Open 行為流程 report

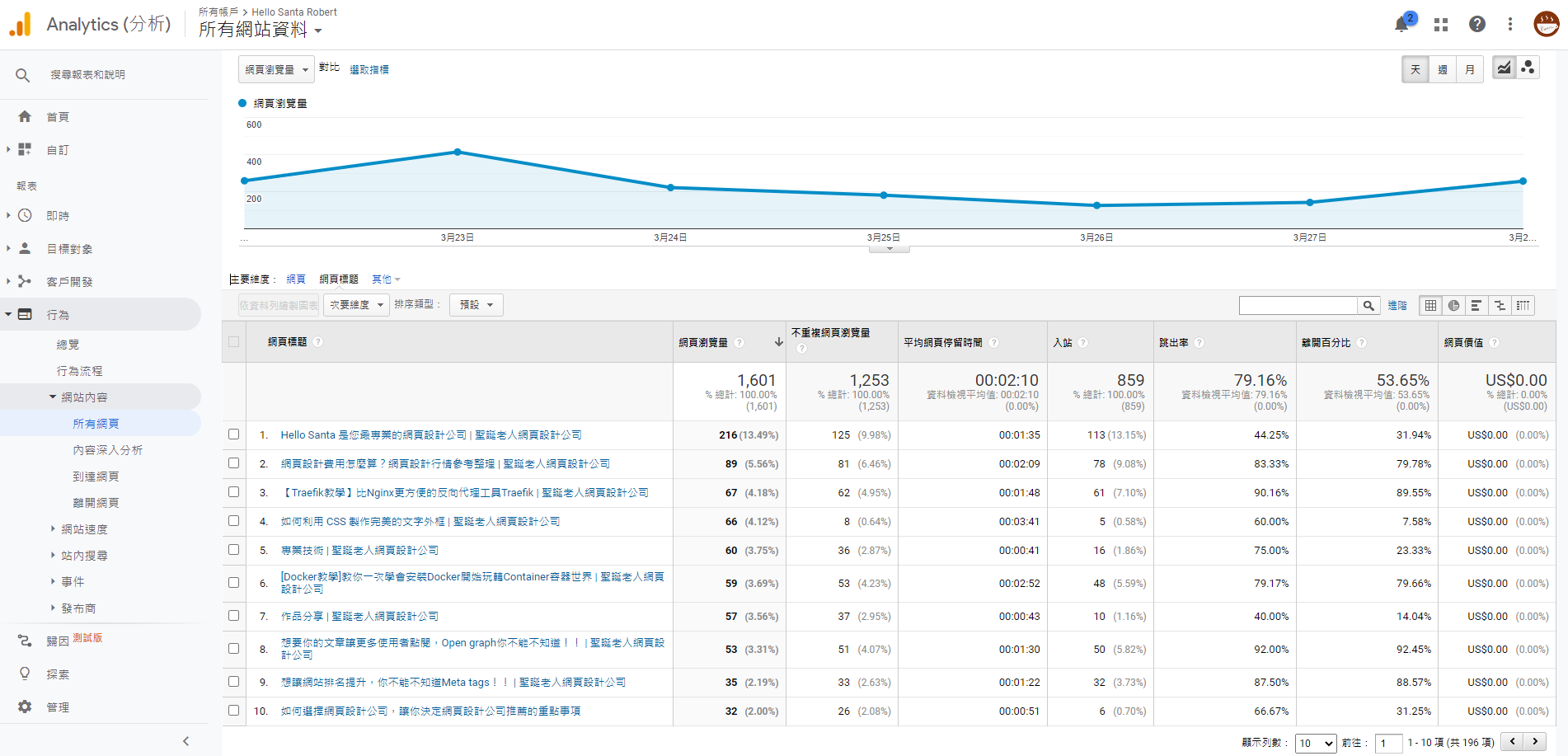(x=80, y=371)
